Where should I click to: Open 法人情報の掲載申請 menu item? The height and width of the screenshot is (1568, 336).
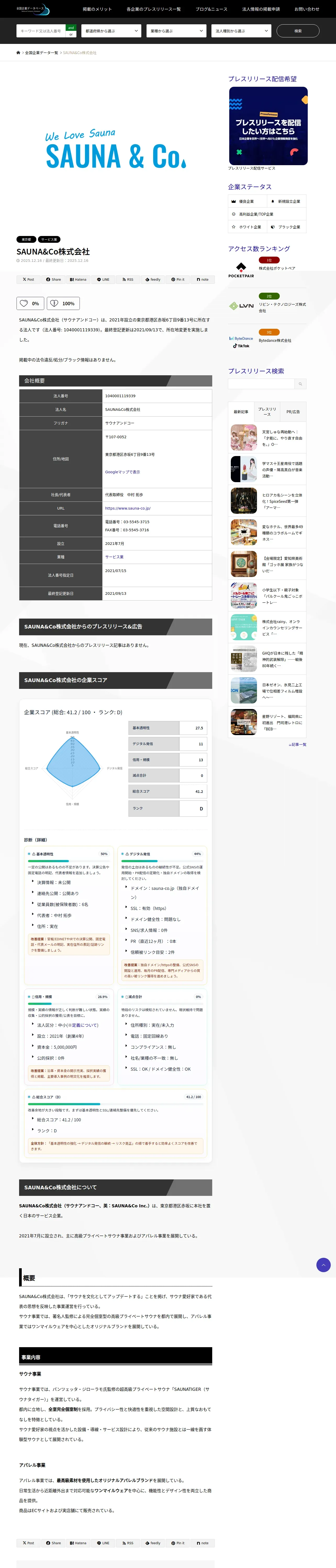261,9
